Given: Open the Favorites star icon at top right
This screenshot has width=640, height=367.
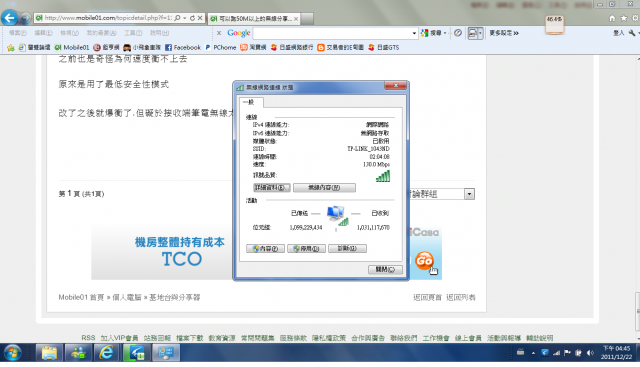Looking at the screenshot, I should [x=624, y=18].
